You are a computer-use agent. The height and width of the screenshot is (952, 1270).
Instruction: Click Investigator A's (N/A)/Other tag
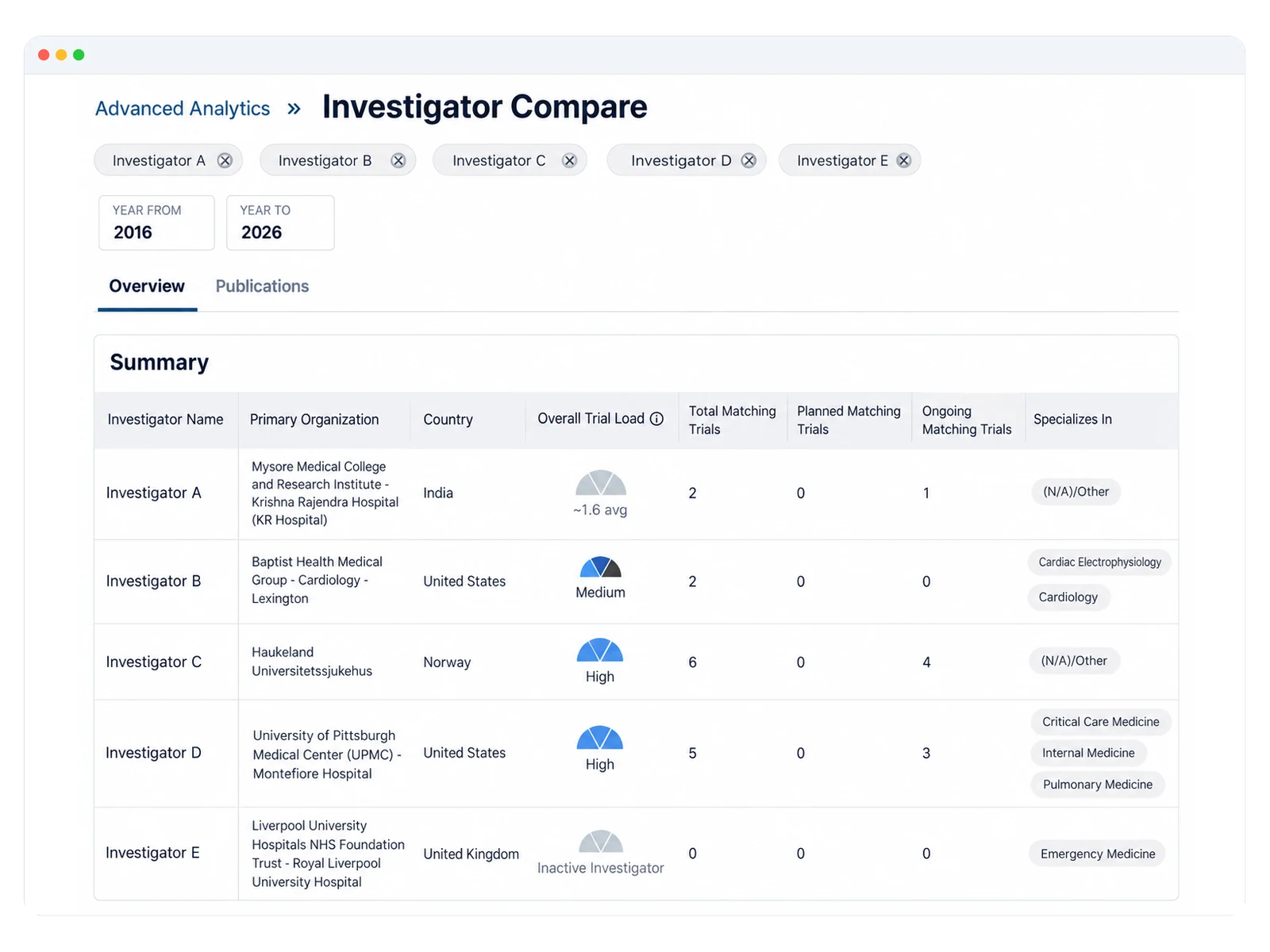1076,492
